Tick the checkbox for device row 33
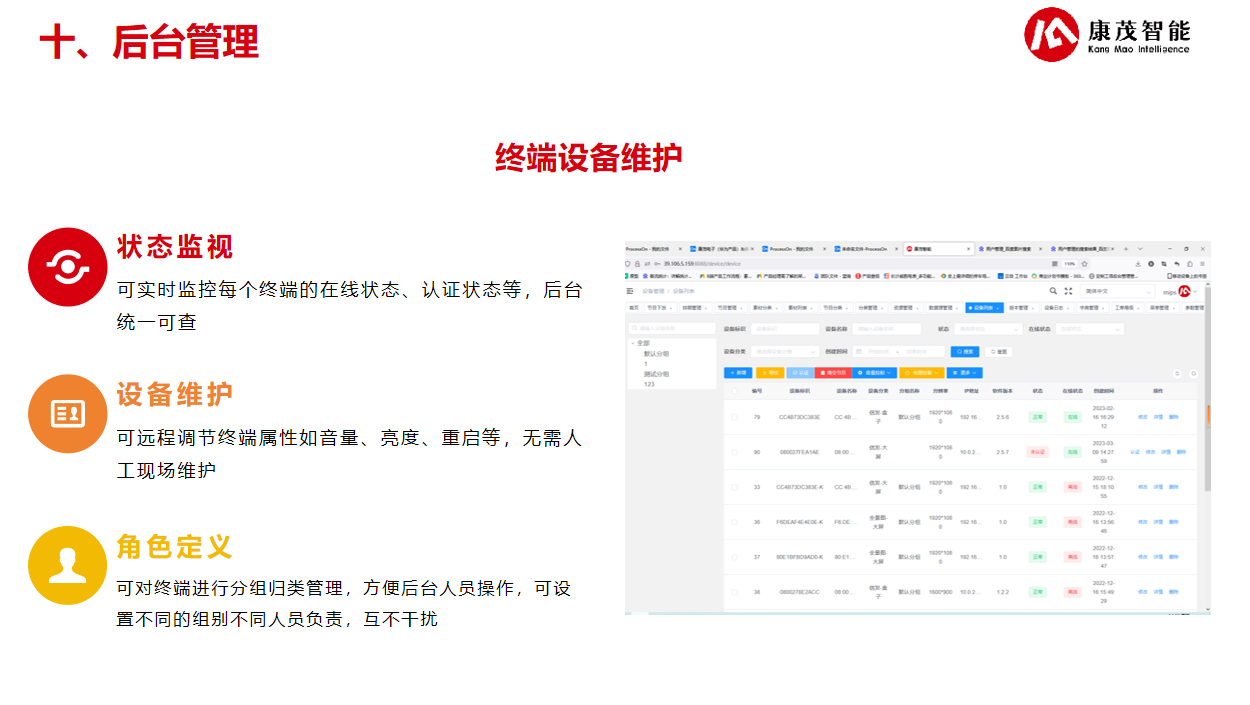Screen dimensions: 1250x705 tap(735, 487)
